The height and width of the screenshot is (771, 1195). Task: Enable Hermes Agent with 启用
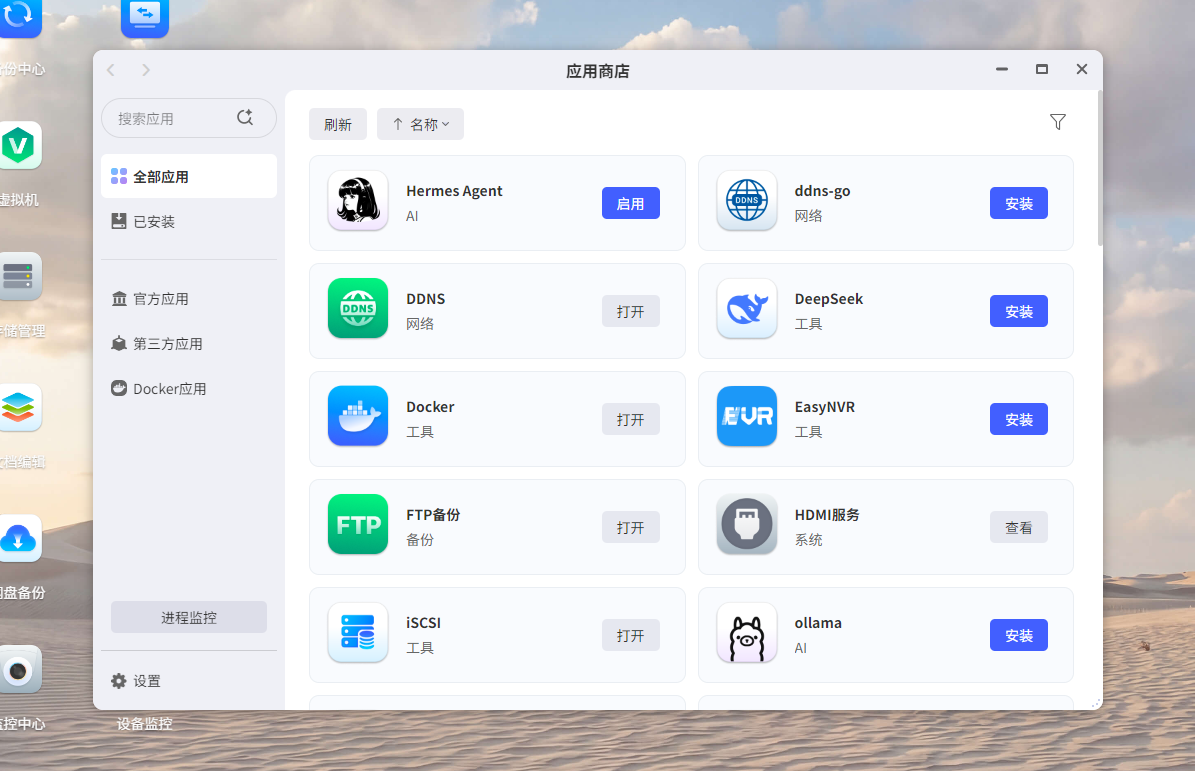click(x=631, y=203)
